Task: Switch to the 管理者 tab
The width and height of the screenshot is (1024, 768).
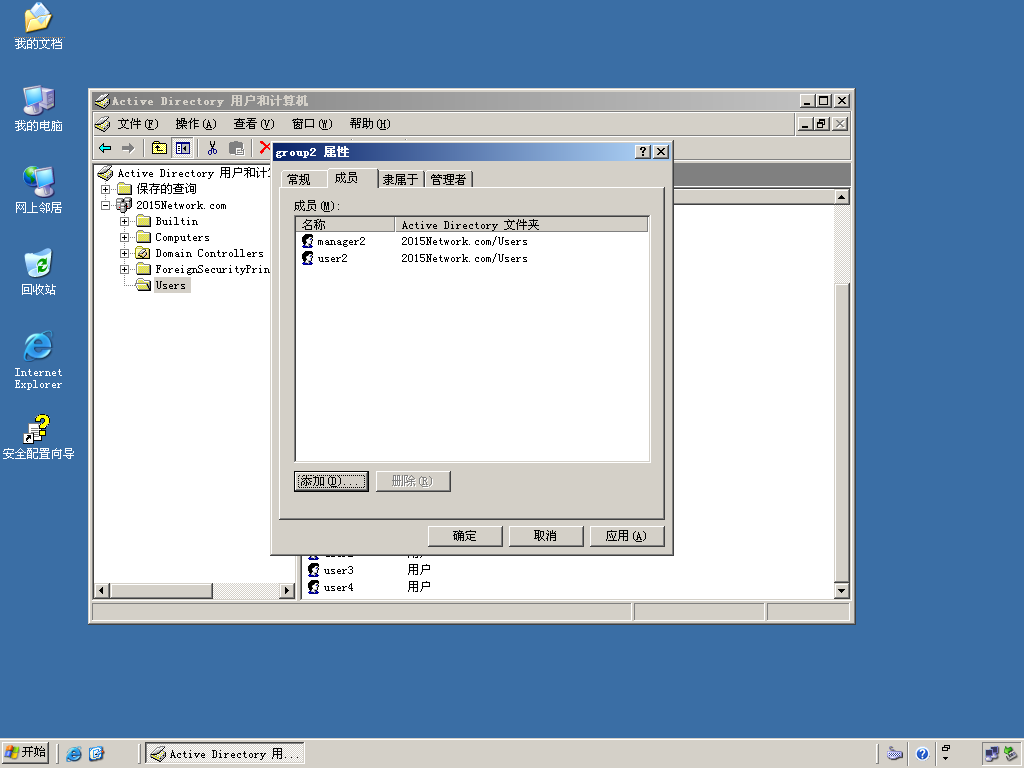Action: tap(448, 179)
